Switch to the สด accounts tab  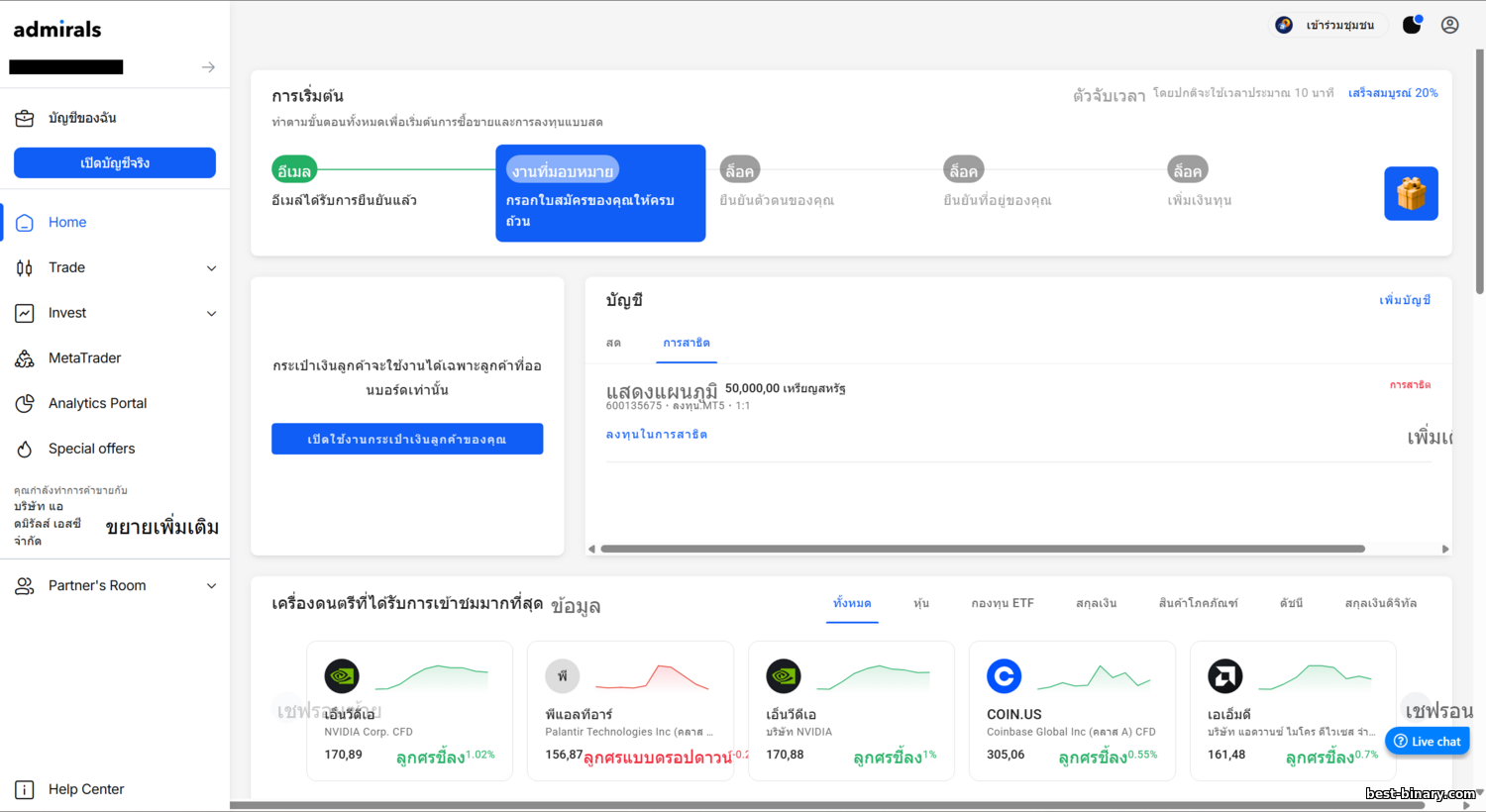pos(613,344)
